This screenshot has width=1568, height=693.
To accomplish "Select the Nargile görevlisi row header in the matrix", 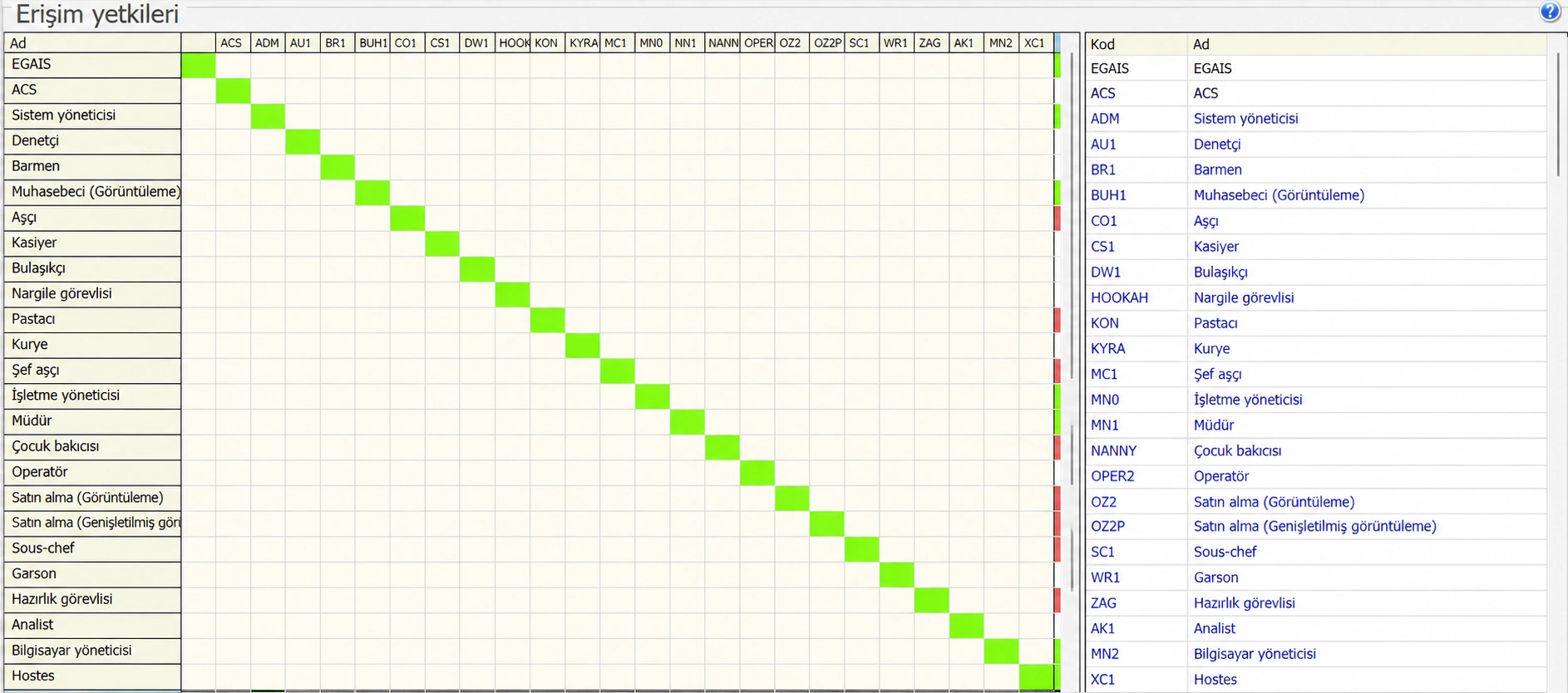I will 92,294.
